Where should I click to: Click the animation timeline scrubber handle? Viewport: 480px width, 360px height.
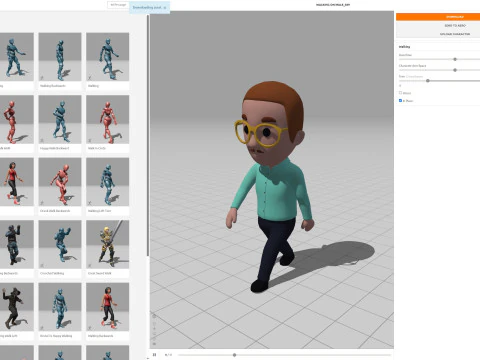point(234,355)
